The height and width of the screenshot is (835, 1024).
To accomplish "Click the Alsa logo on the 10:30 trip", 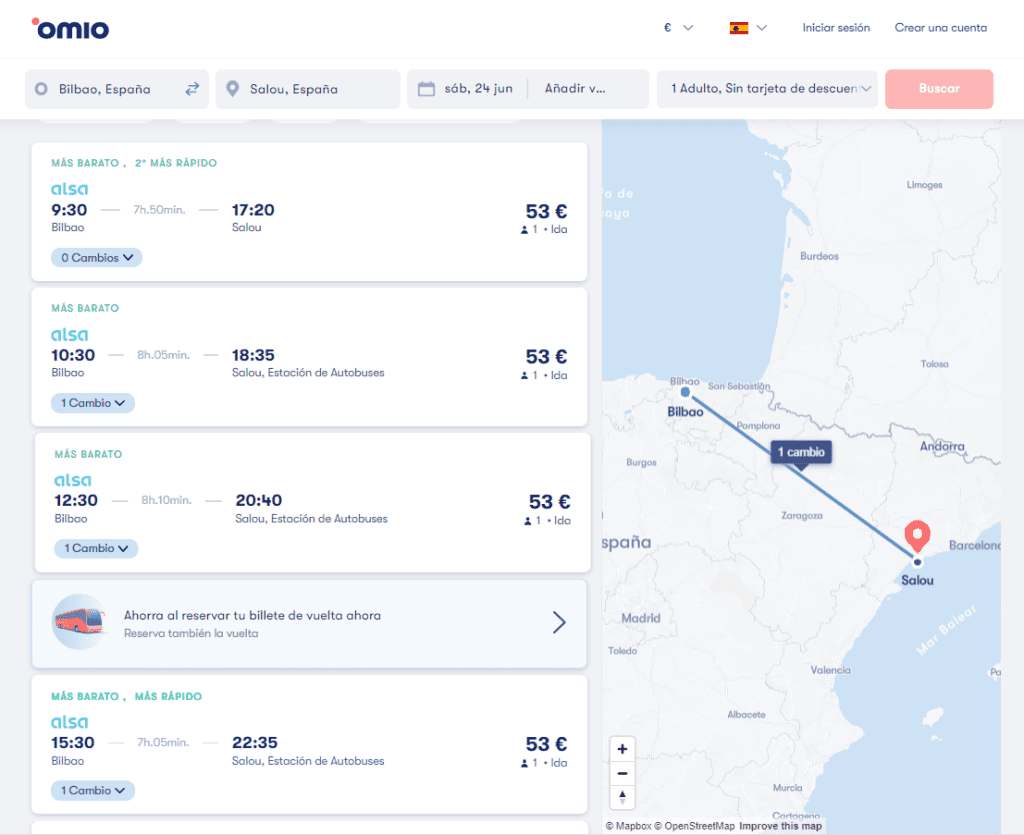I will (69, 335).
